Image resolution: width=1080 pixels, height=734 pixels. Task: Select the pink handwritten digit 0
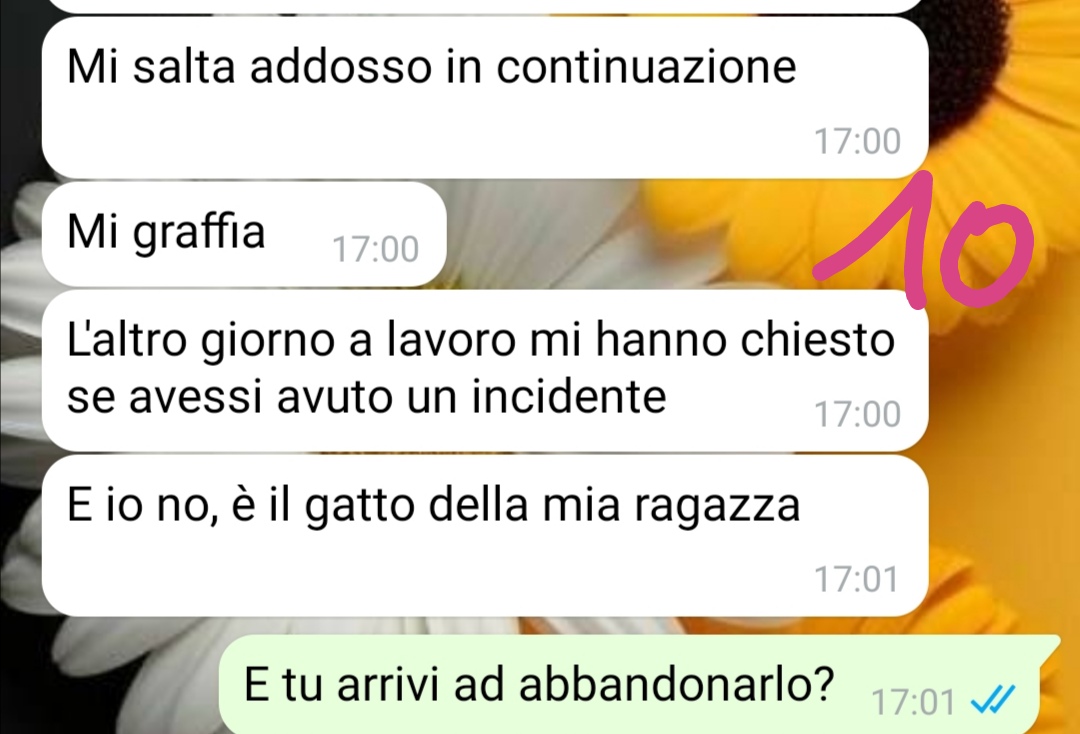tap(986, 254)
